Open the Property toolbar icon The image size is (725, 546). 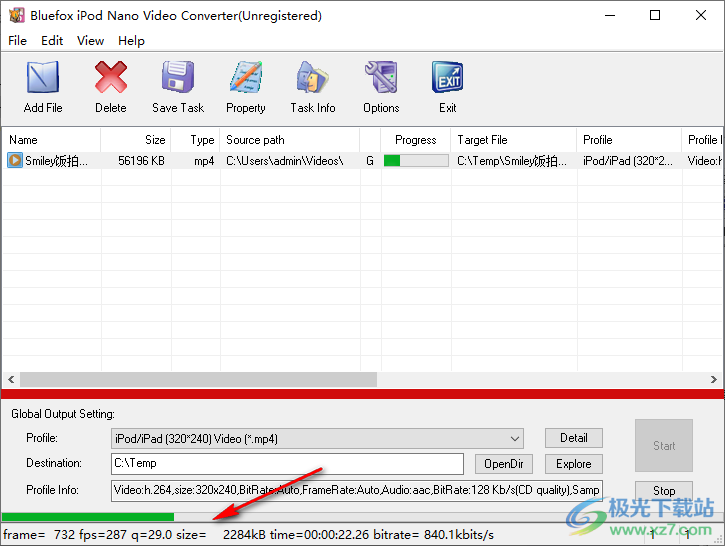pyautogui.click(x=246, y=77)
